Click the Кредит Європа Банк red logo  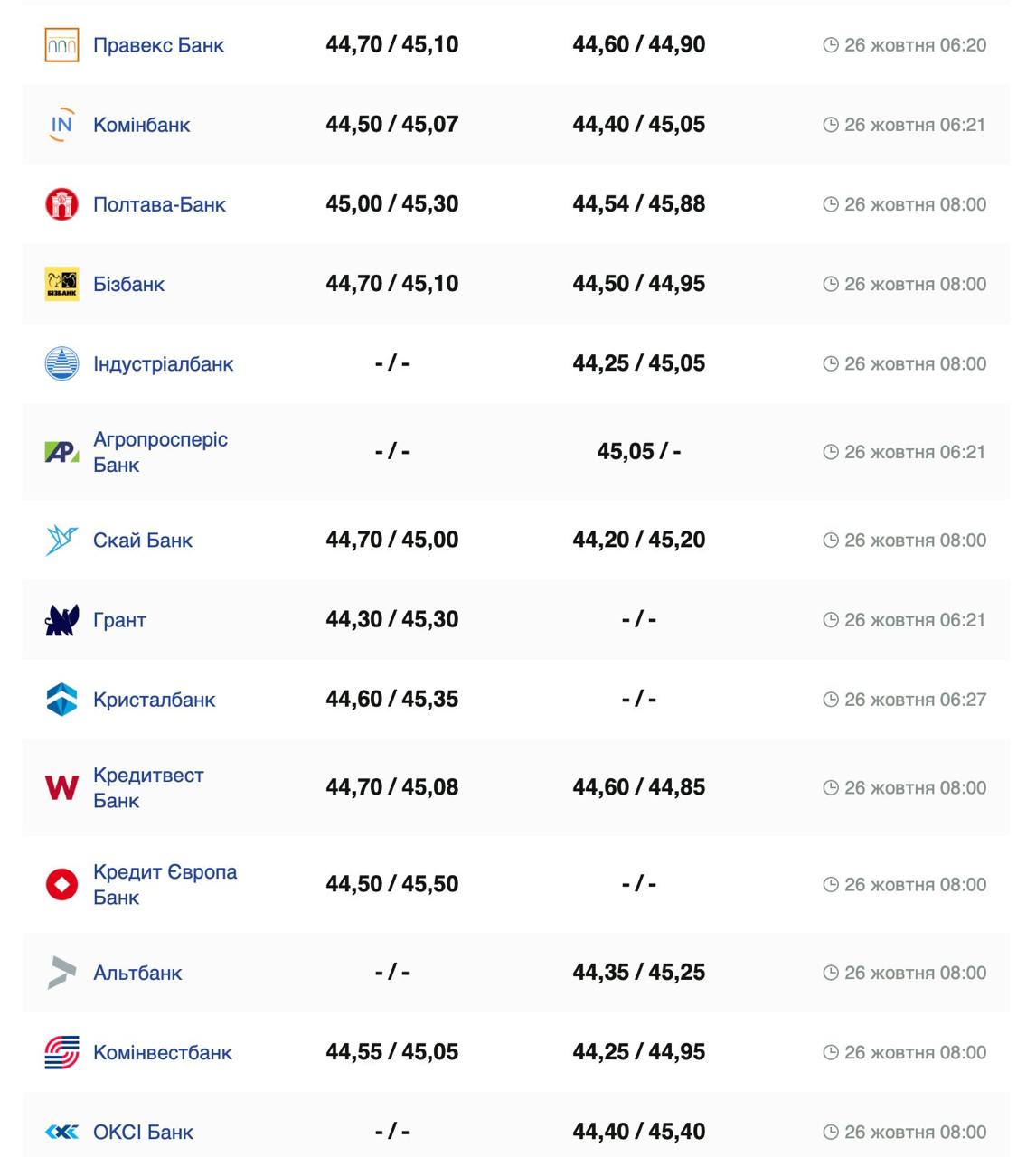tap(61, 884)
